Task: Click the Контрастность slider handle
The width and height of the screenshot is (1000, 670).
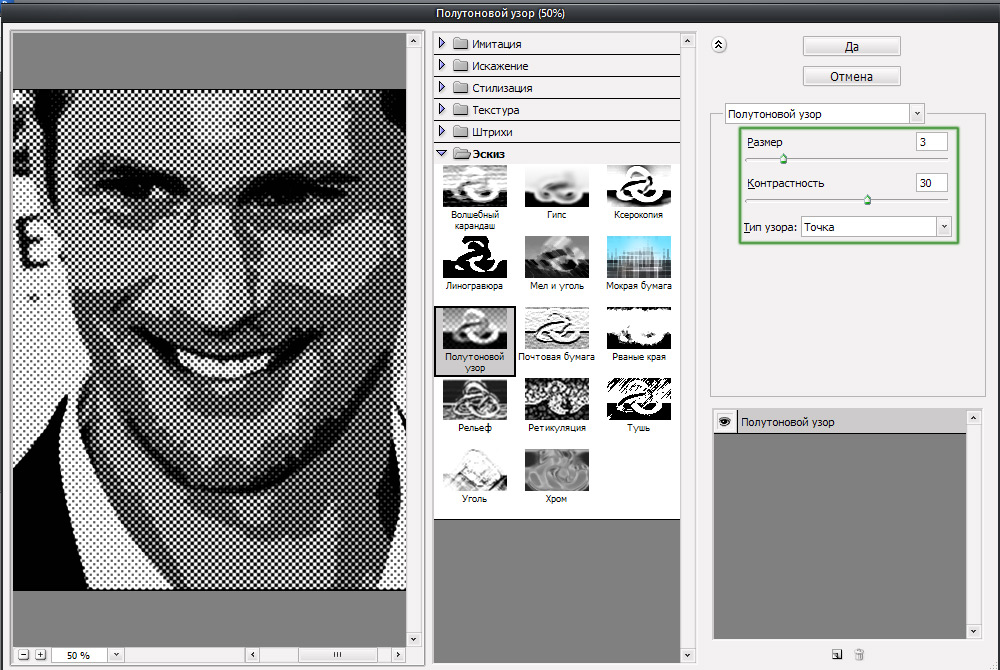Action: pos(867,200)
